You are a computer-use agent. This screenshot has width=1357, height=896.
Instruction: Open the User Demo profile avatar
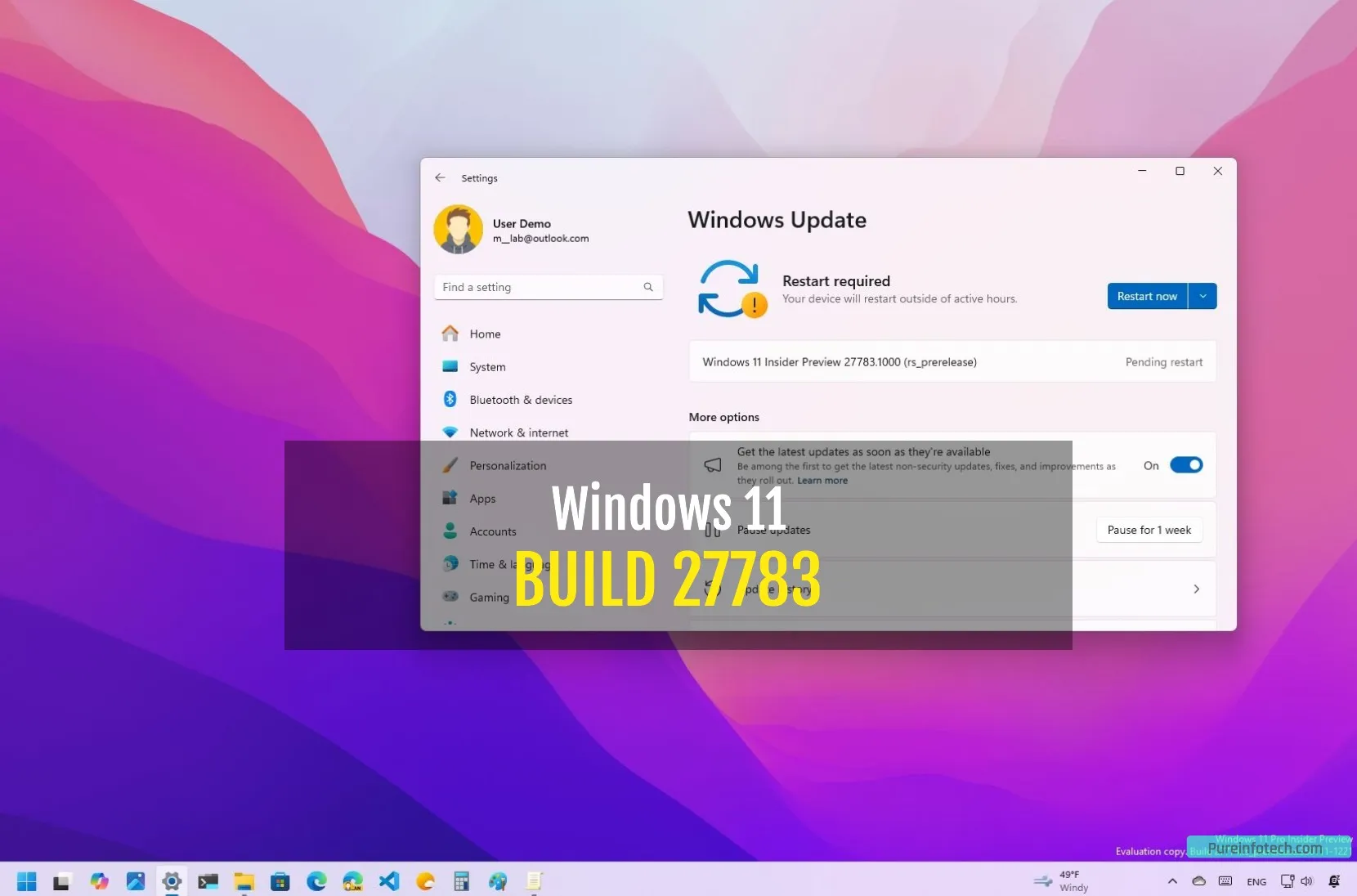coord(458,229)
